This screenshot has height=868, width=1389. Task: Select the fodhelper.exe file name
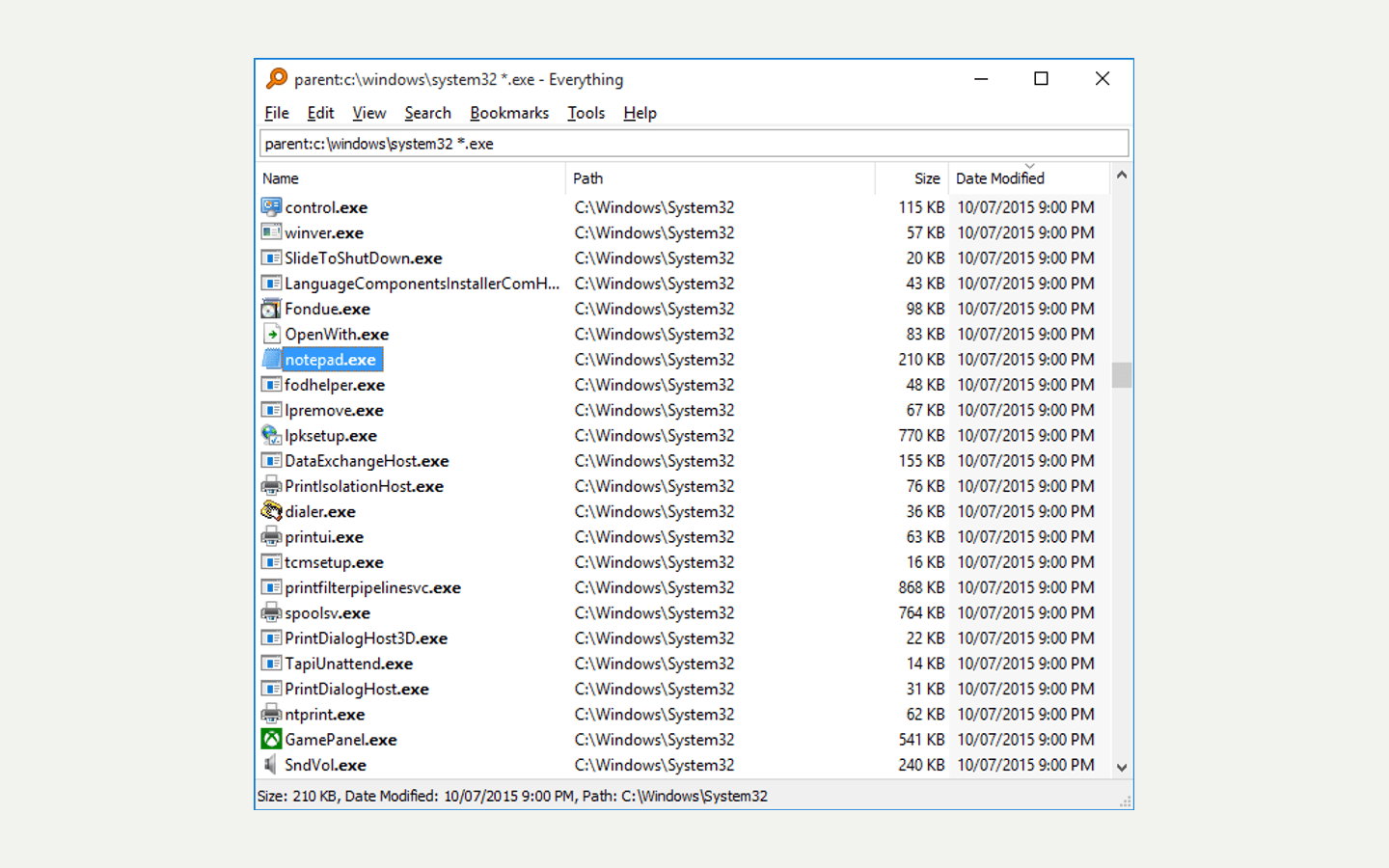point(335,385)
